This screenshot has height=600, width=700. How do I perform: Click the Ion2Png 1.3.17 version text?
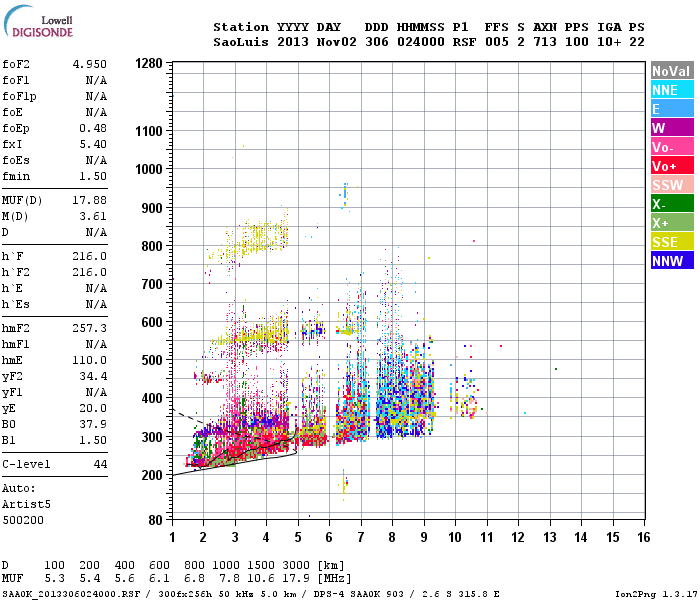(x=656, y=594)
